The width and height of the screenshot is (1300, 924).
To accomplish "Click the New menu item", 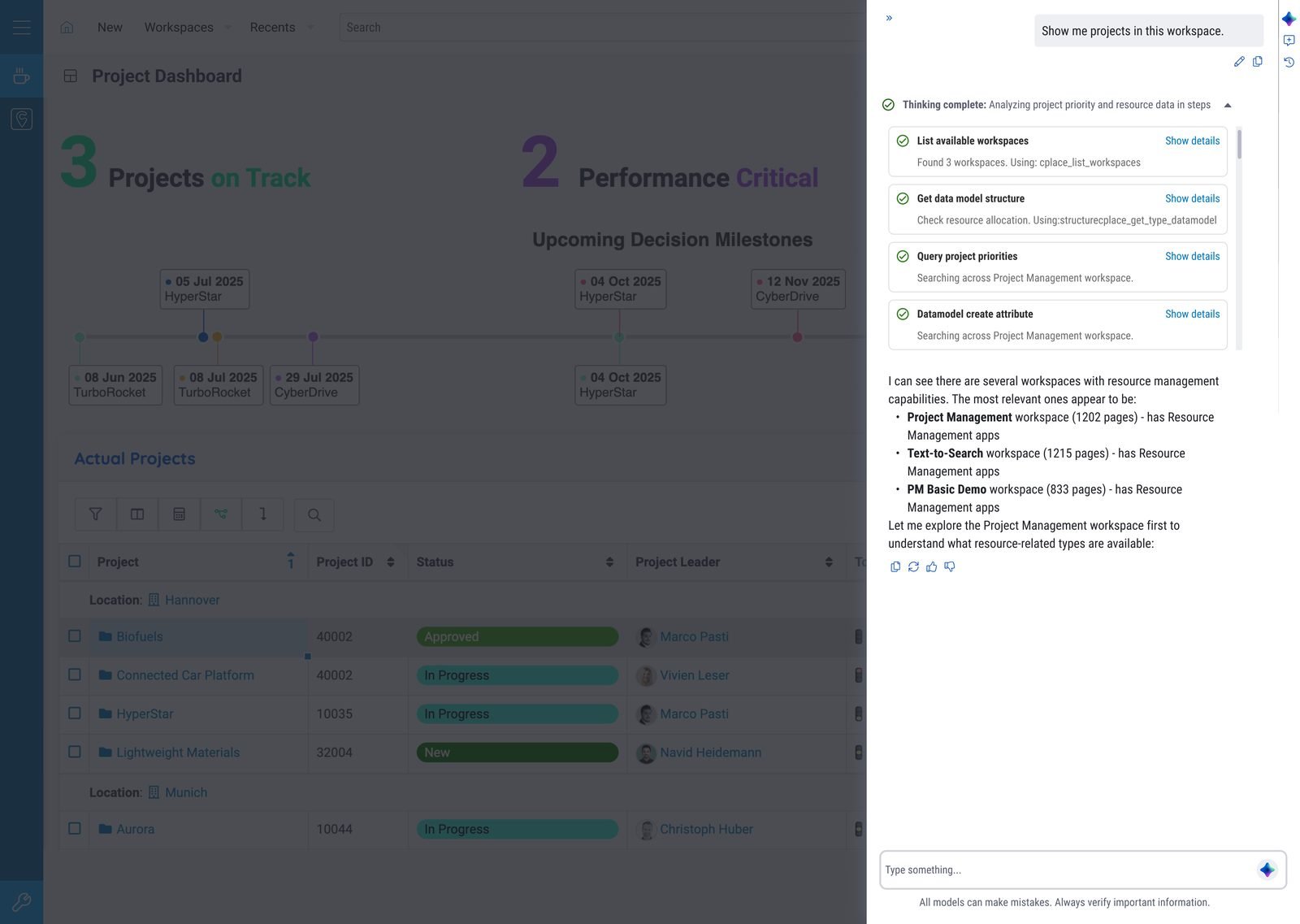I will click(x=110, y=28).
